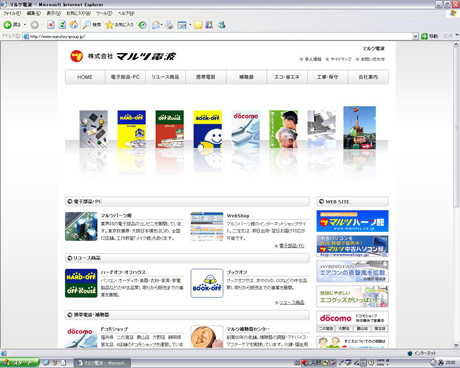460x368 pixels.
Task: Open the docomo banner in sidebar
Action: pos(352,321)
